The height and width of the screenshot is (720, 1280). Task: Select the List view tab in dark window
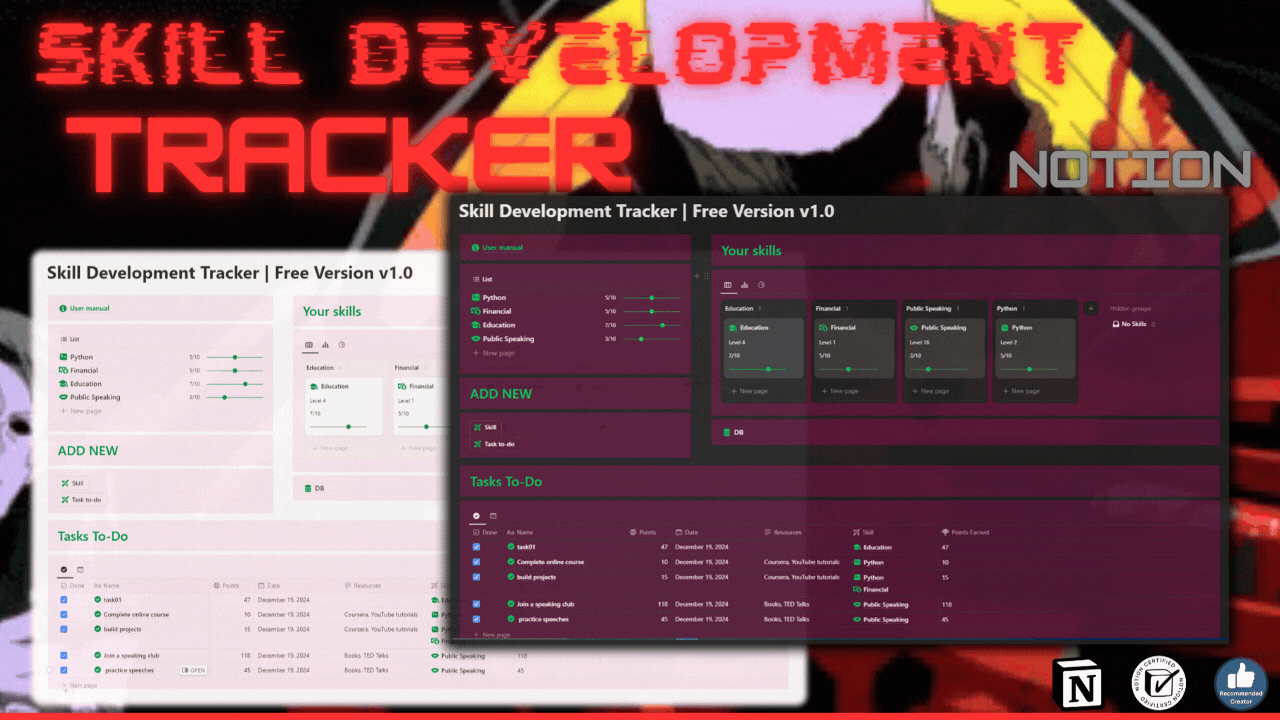[x=481, y=279]
